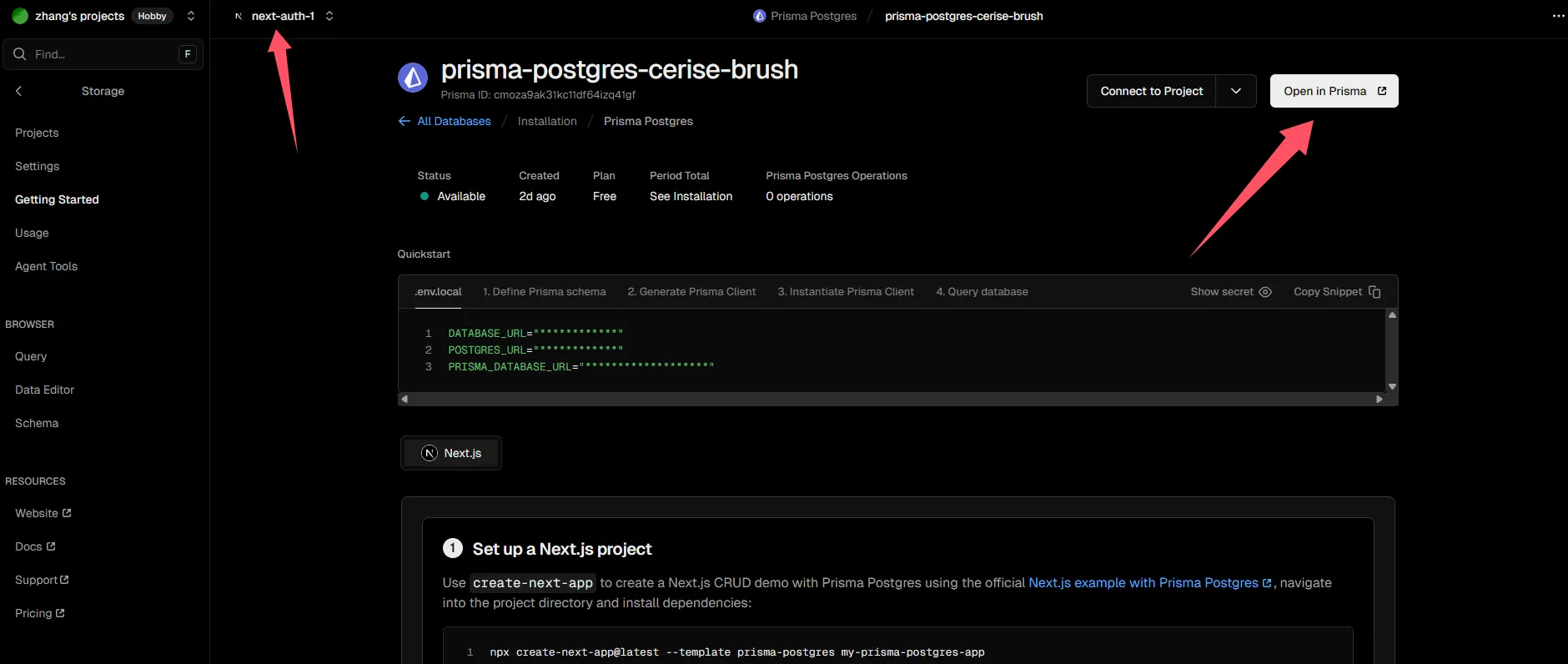Select Getting Started in the sidebar
The height and width of the screenshot is (664, 1568).
point(57,199)
